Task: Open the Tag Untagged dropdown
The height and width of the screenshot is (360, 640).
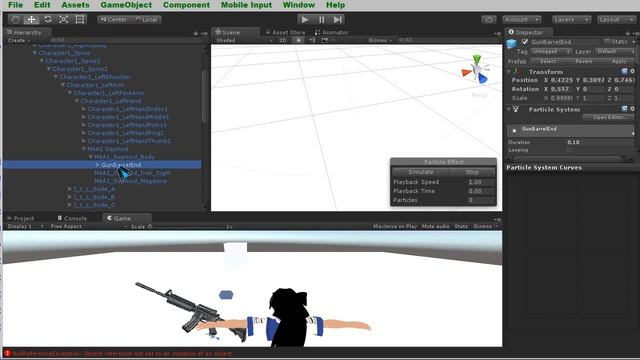Action: pyautogui.click(x=551, y=51)
